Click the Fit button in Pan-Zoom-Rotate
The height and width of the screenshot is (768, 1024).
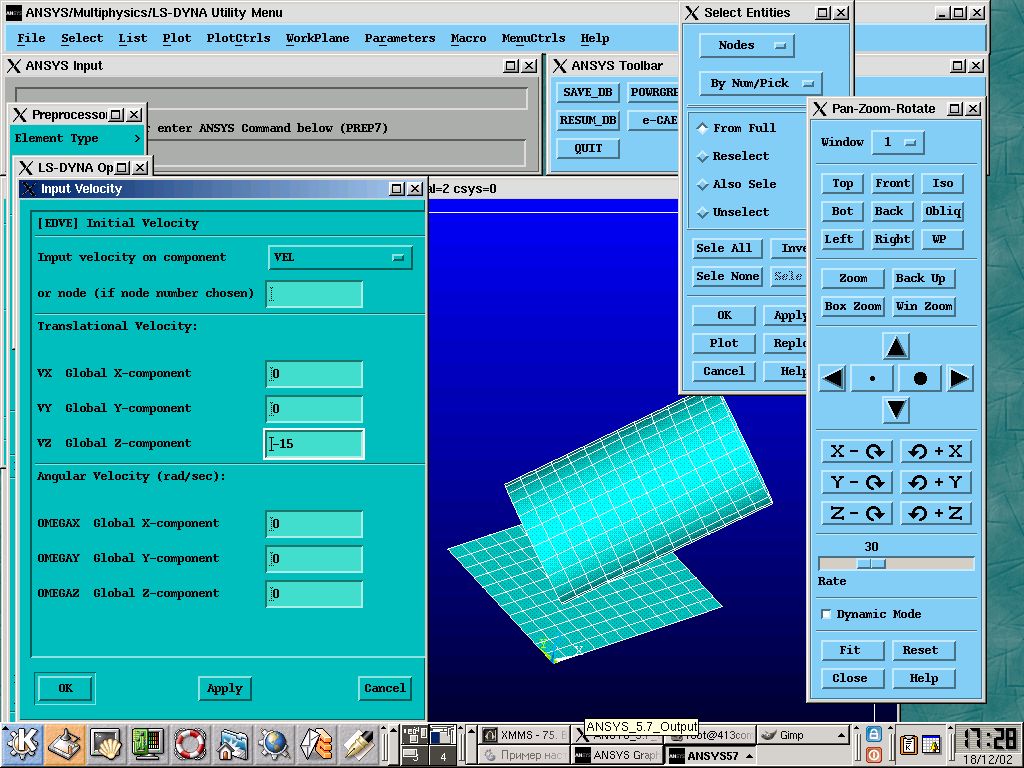point(850,650)
